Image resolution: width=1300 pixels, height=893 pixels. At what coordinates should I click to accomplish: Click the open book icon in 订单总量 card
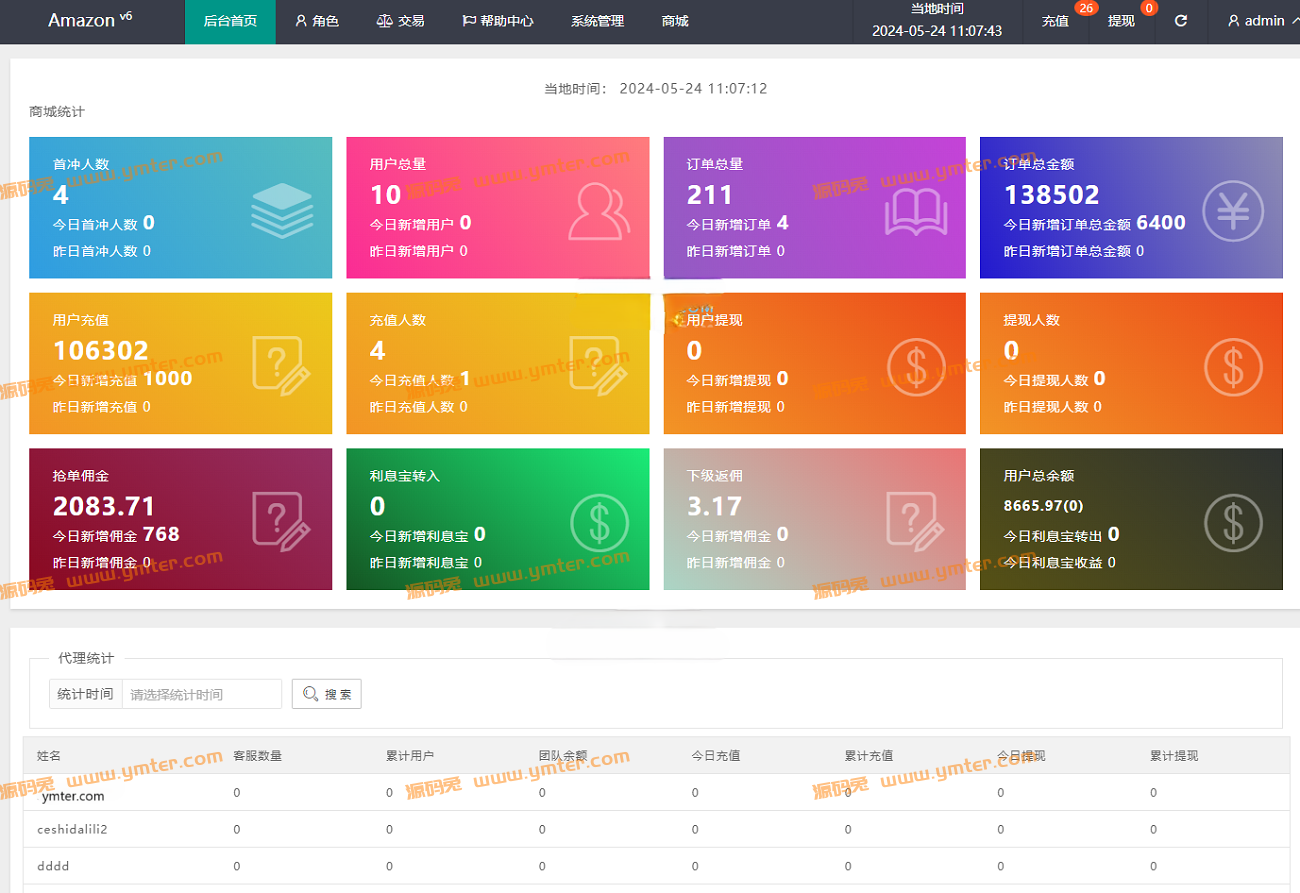point(915,213)
